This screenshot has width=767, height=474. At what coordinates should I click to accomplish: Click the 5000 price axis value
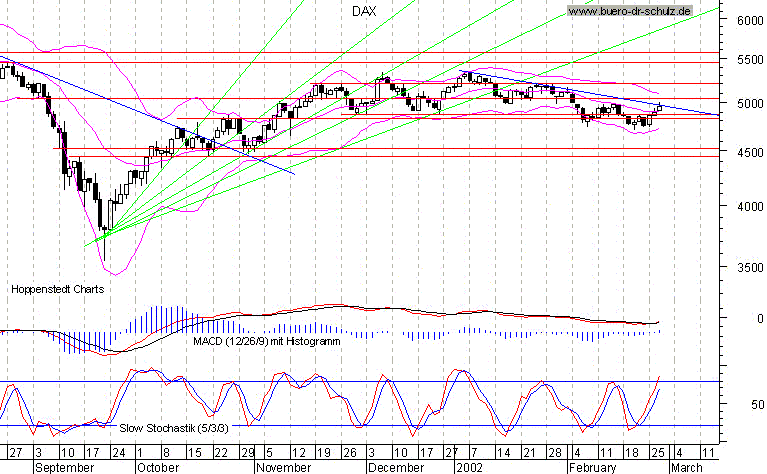[x=750, y=104]
